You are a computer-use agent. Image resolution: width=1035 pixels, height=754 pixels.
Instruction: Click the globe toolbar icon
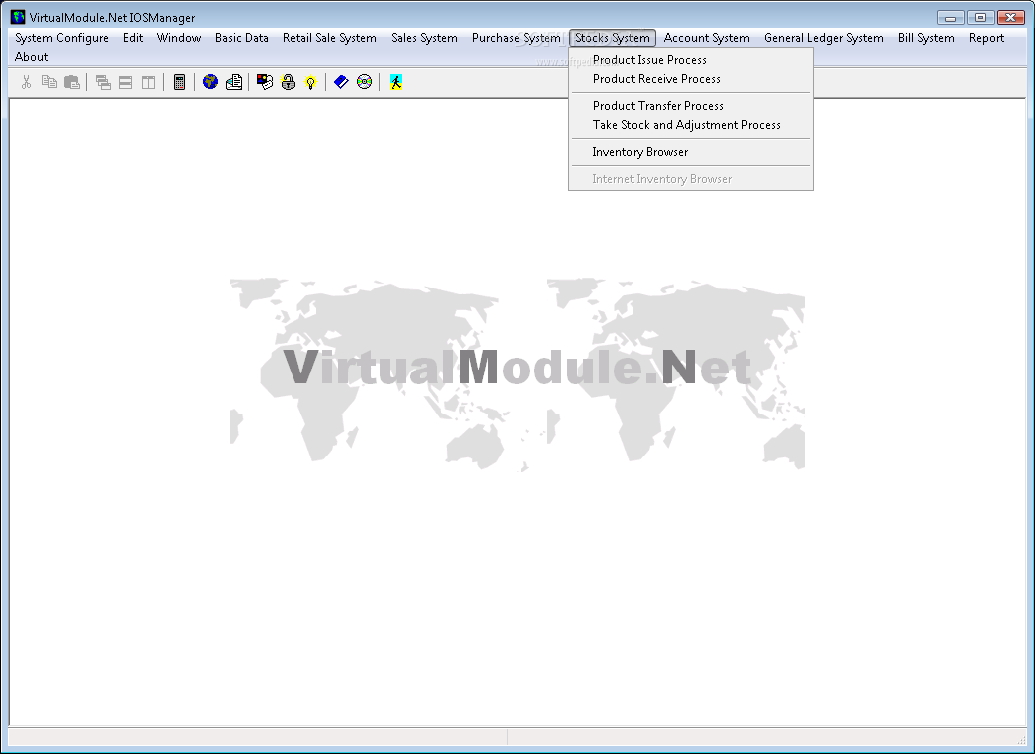coord(211,82)
